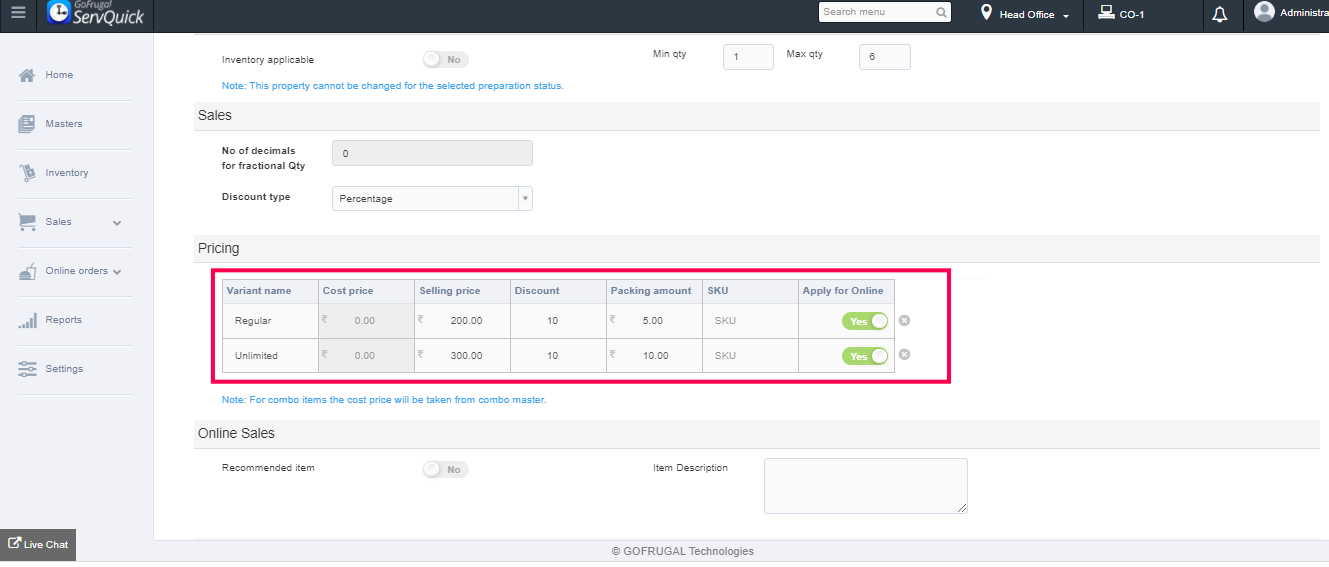This screenshot has width=1329, height=567.
Task: Open the Head Office location dropdown
Action: [x=1034, y=15]
